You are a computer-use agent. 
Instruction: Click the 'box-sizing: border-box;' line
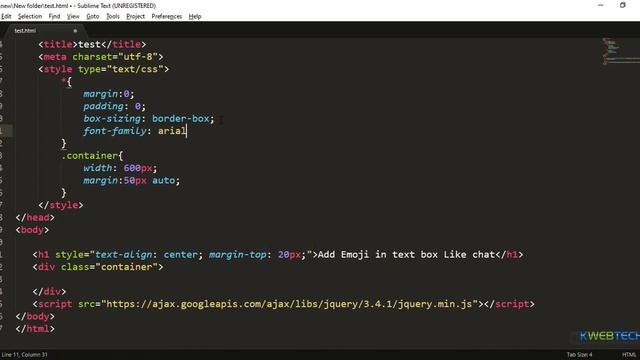click(149, 119)
